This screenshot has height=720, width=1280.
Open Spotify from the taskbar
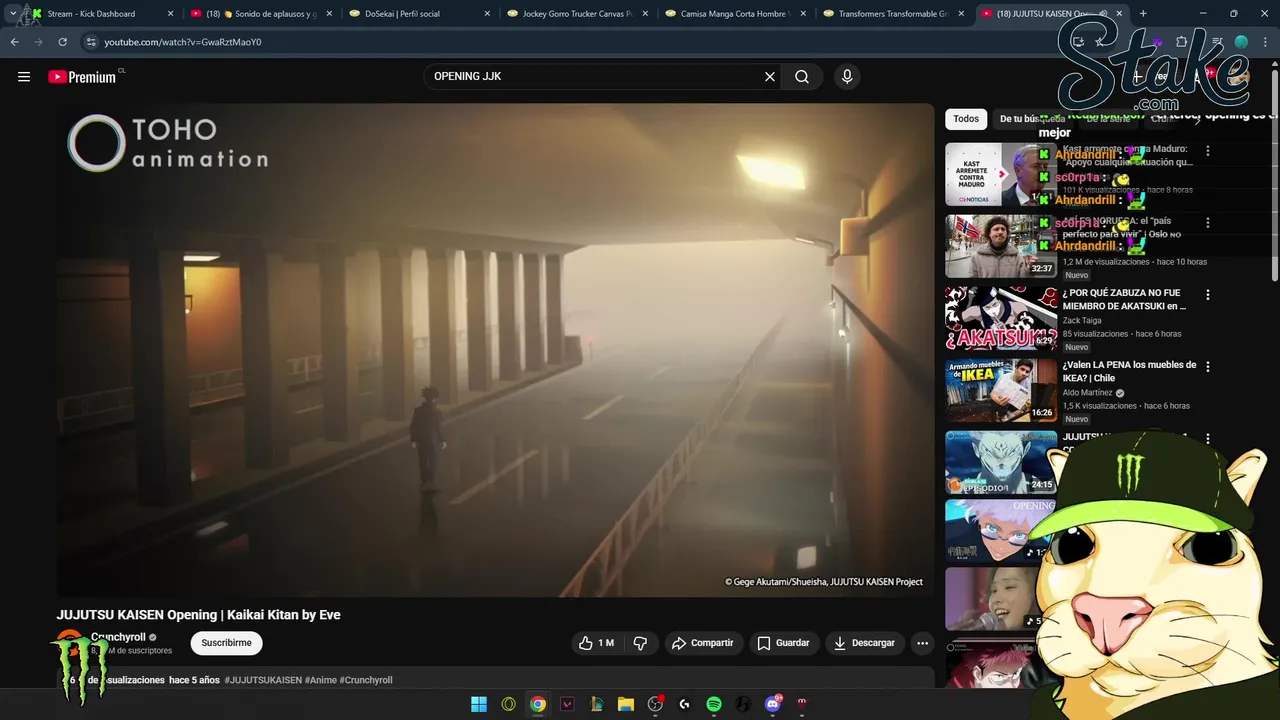coord(714,704)
